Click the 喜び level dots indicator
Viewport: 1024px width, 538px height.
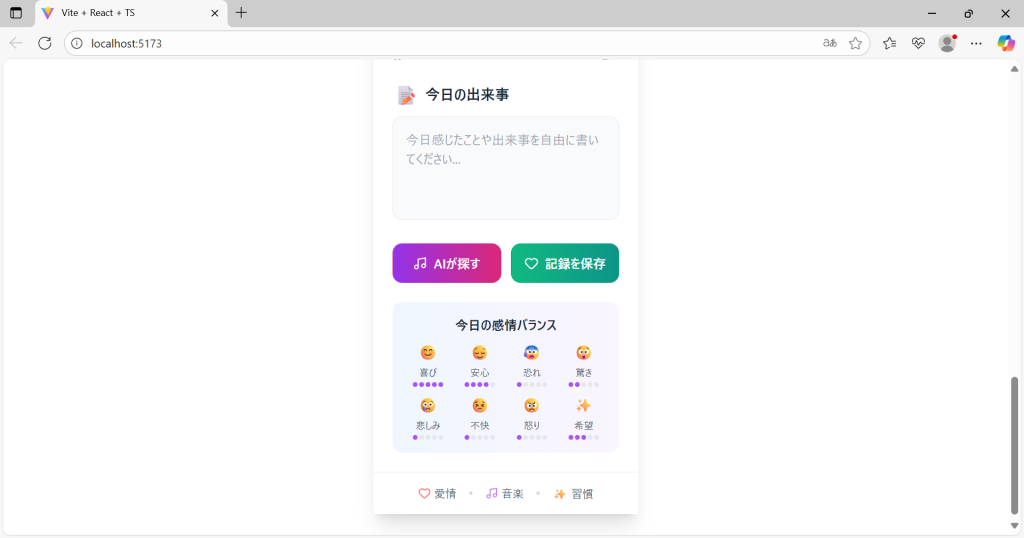click(x=428, y=385)
